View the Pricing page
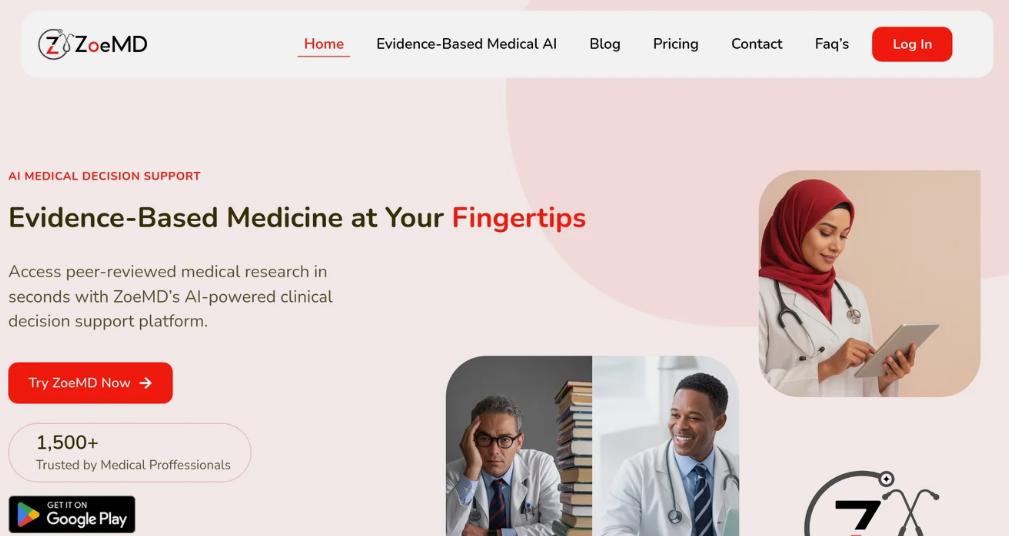Screen dimensions: 1009x536 [676, 44]
